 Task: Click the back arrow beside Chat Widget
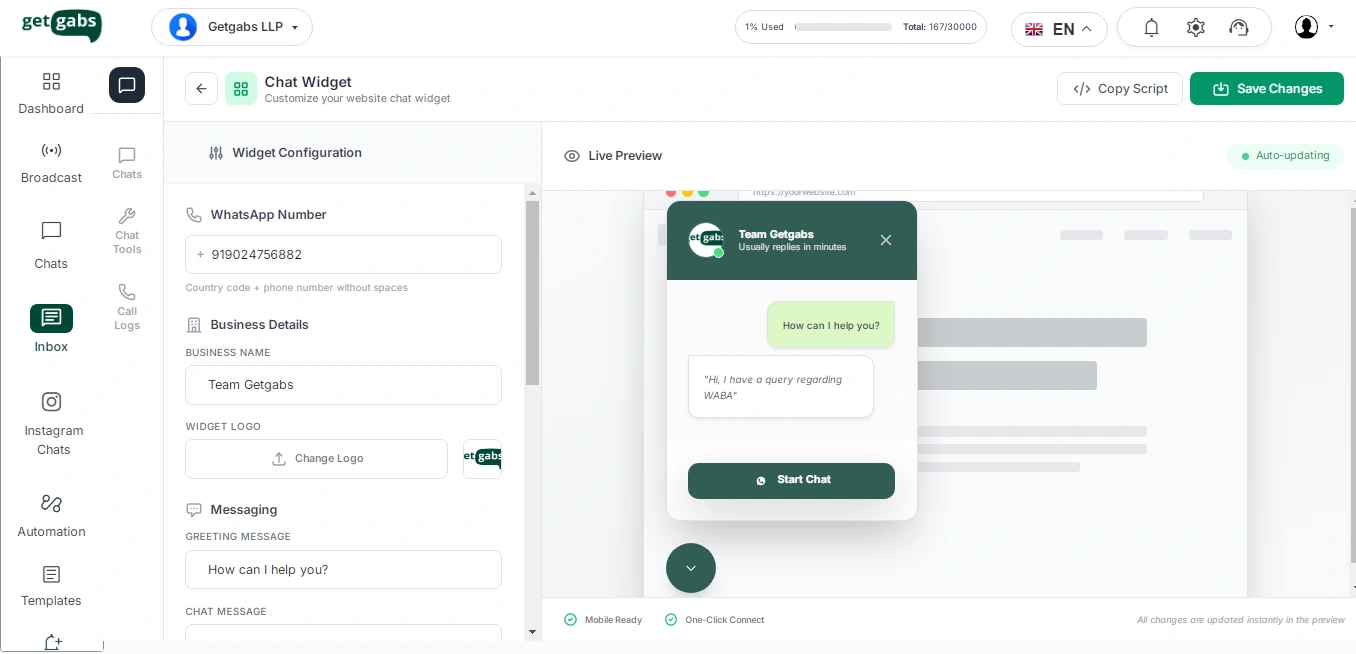201,88
